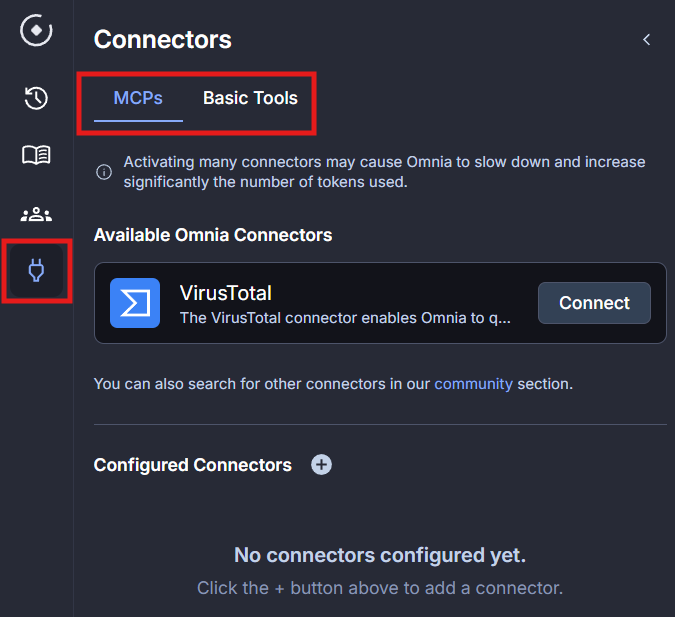
Task: Select the Connectors plug icon
Action: tap(36, 270)
